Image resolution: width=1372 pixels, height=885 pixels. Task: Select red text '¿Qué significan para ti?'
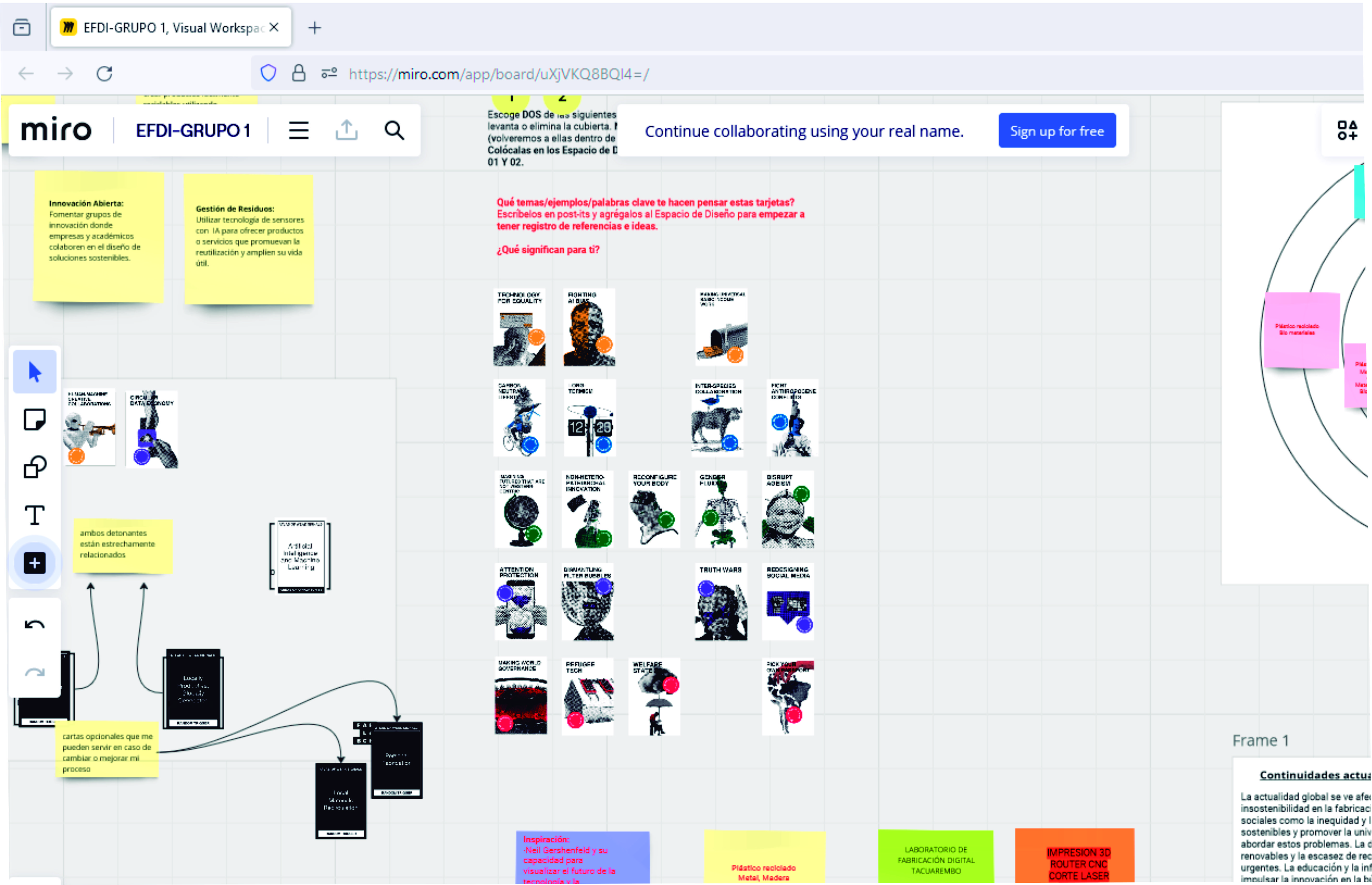(x=547, y=249)
